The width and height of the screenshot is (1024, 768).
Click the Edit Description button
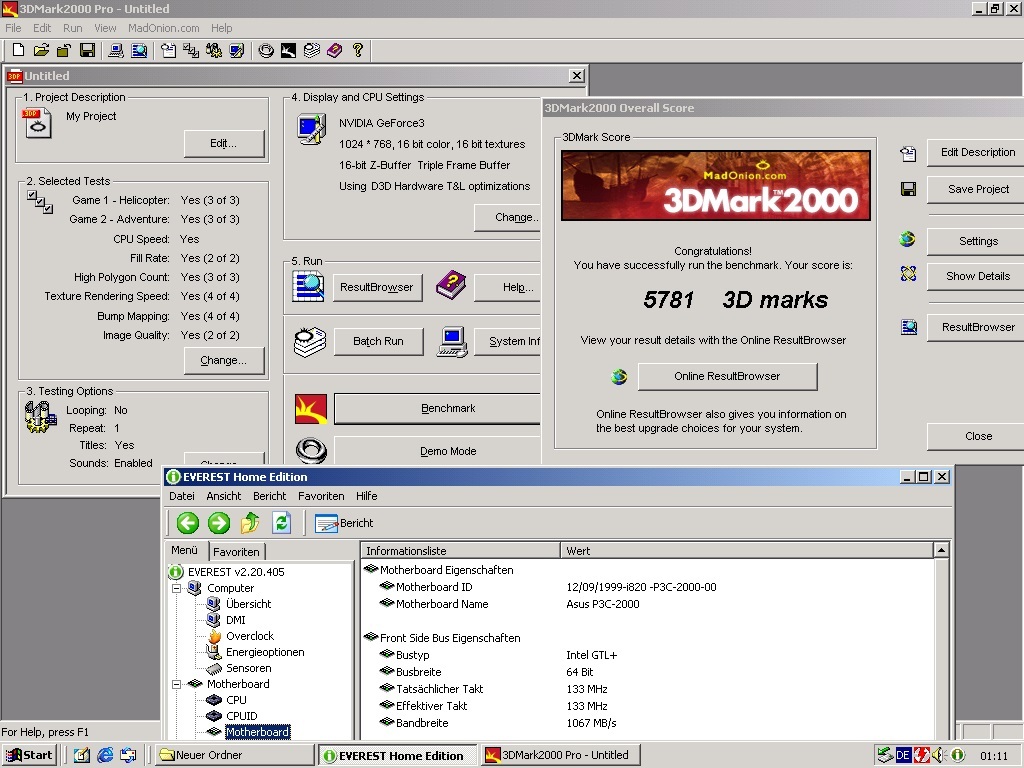pyautogui.click(x=977, y=152)
